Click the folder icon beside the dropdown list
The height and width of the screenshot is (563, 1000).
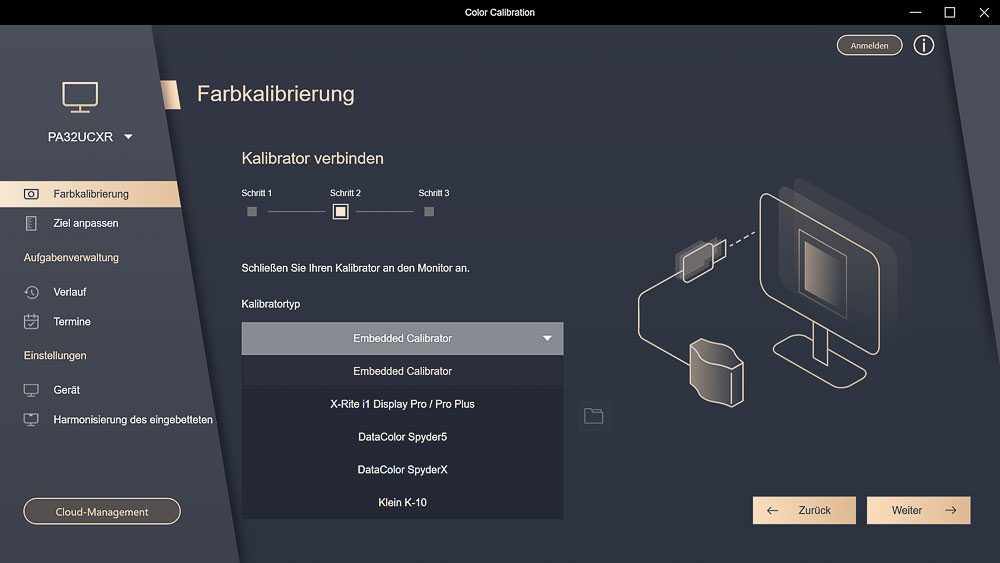coord(593,416)
